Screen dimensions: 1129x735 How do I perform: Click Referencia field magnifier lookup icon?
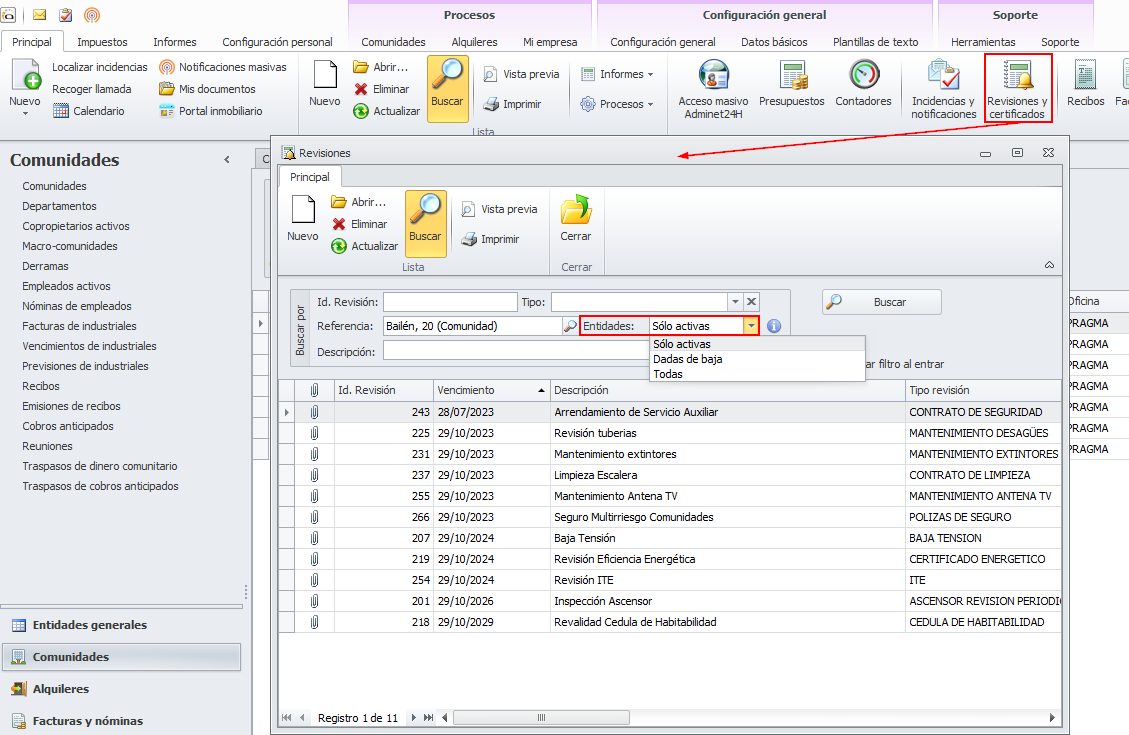[x=570, y=326]
